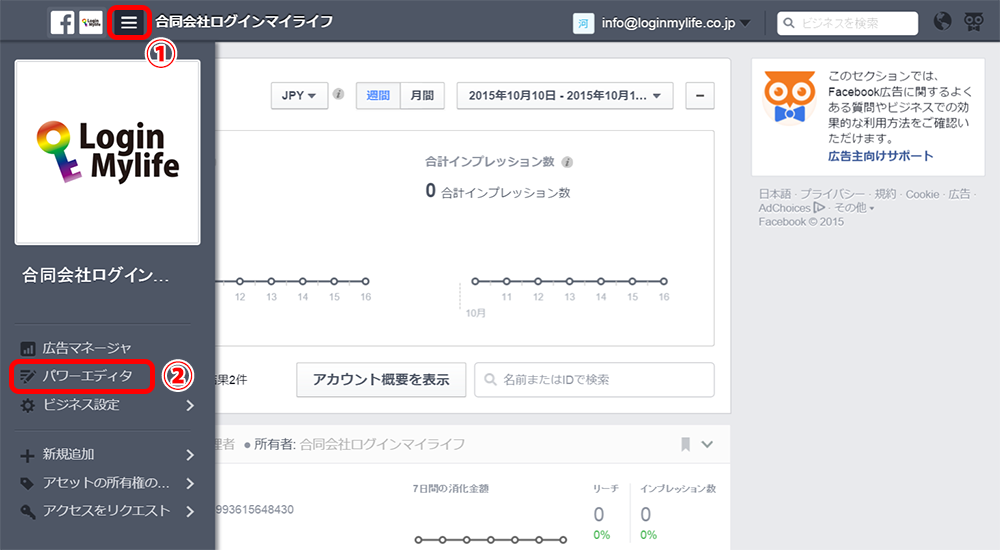The height and width of the screenshot is (550, 1000).
Task: Open the その他 footer dropdown
Action: (854, 208)
